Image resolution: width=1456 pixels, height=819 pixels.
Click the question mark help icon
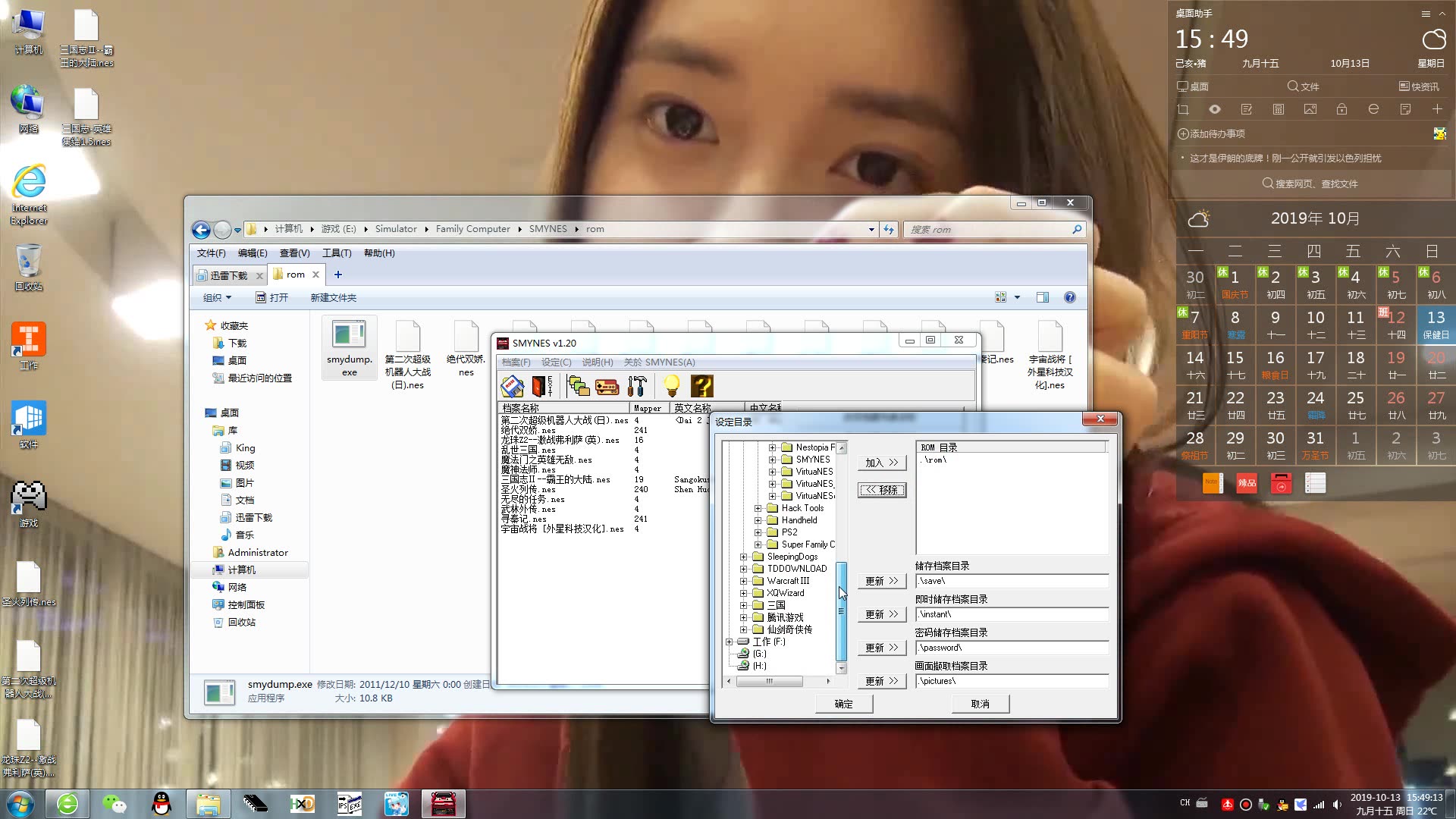[x=702, y=386]
